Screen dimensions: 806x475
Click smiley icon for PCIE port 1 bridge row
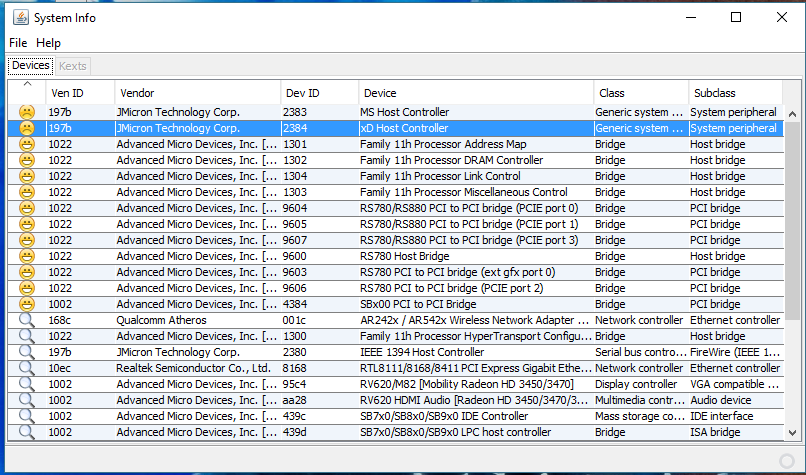pyautogui.click(x=27, y=224)
